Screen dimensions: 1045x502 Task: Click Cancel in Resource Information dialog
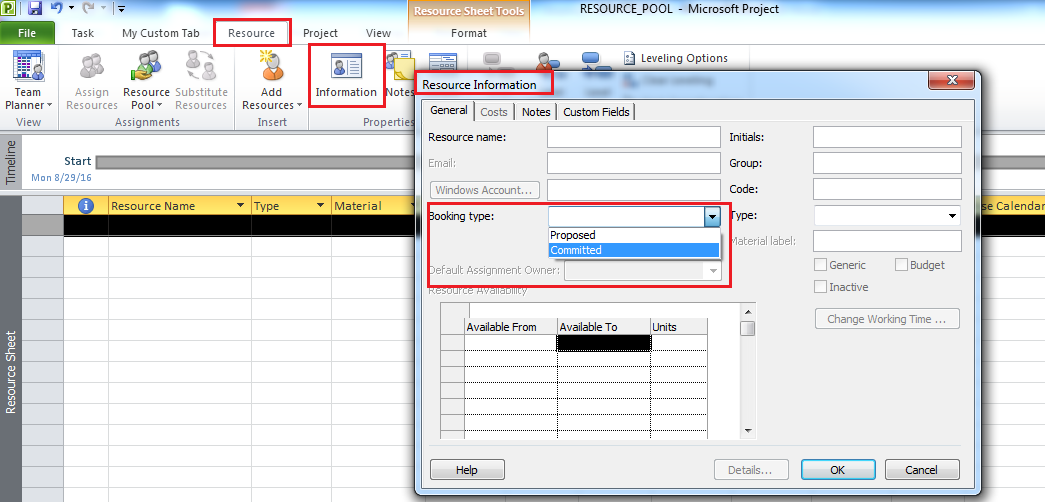pos(922,469)
